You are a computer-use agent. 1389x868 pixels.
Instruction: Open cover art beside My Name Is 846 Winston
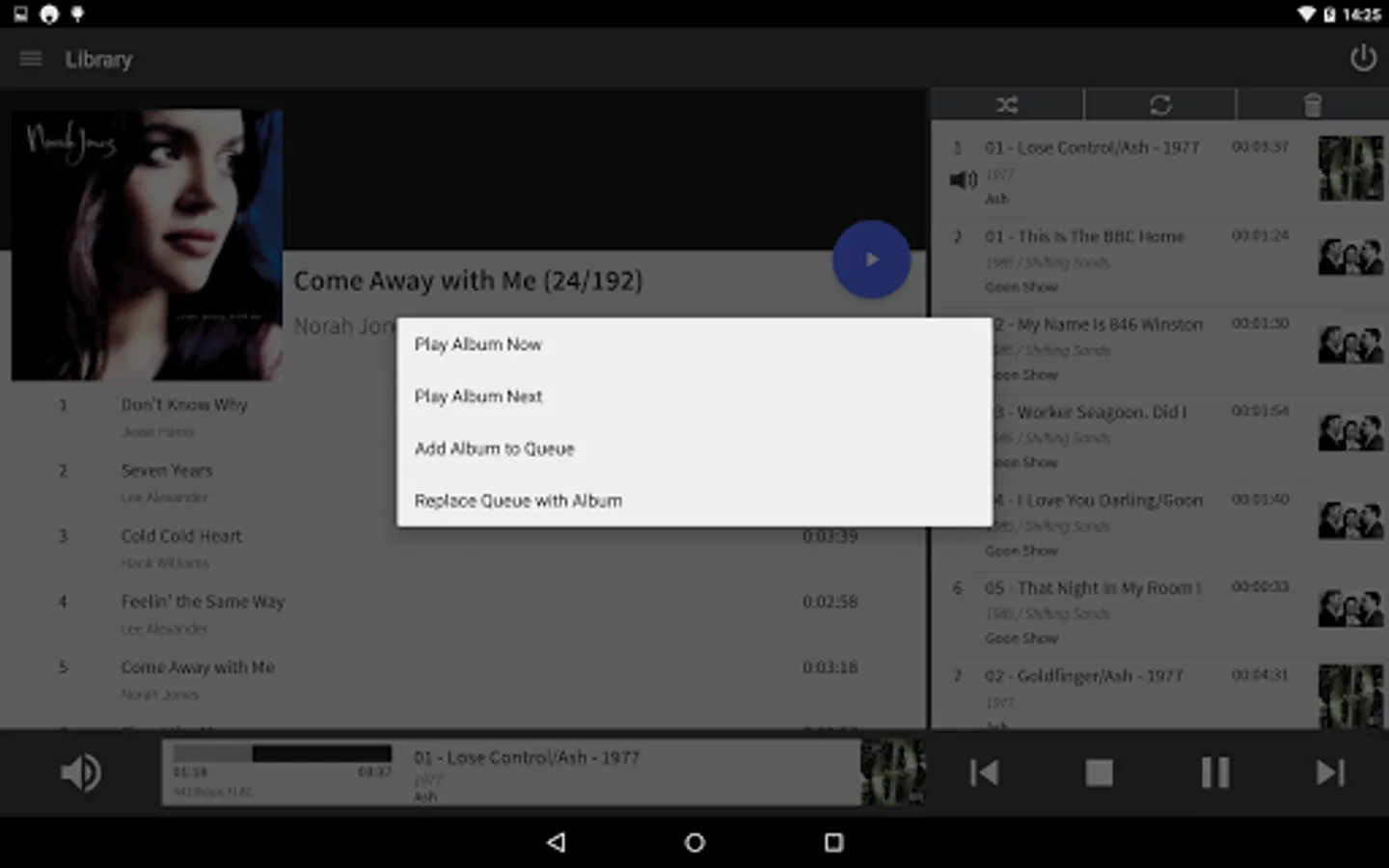click(x=1350, y=344)
